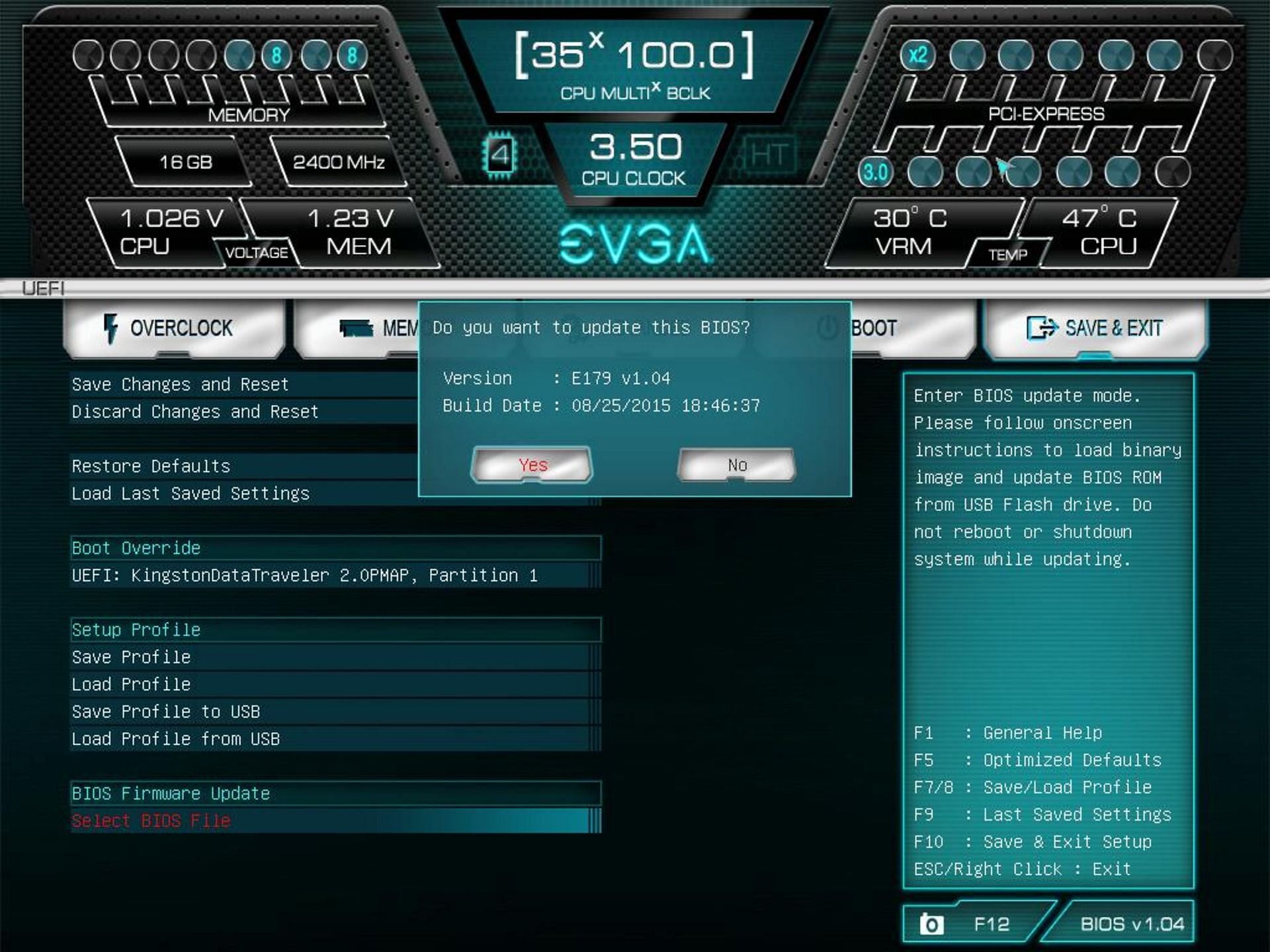Click the F7/8 Save/Load Profile help line
This screenshot has width=1270, height=952.
point(1033,787)
